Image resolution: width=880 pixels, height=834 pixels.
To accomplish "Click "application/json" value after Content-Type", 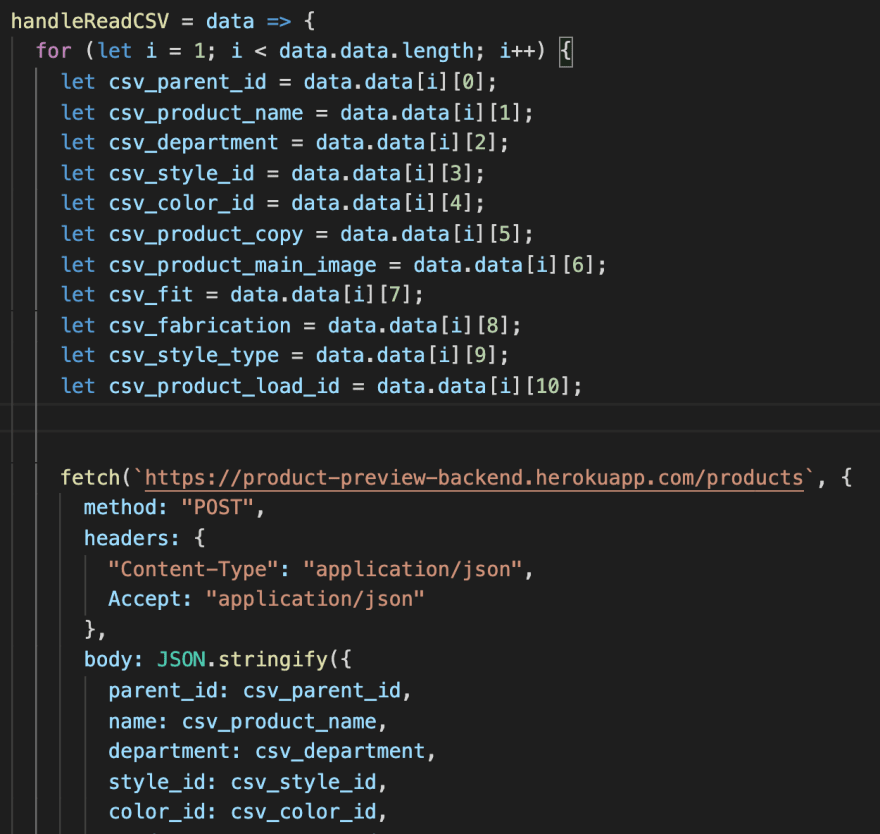I will pyautogui.click(x=412, y=569).
